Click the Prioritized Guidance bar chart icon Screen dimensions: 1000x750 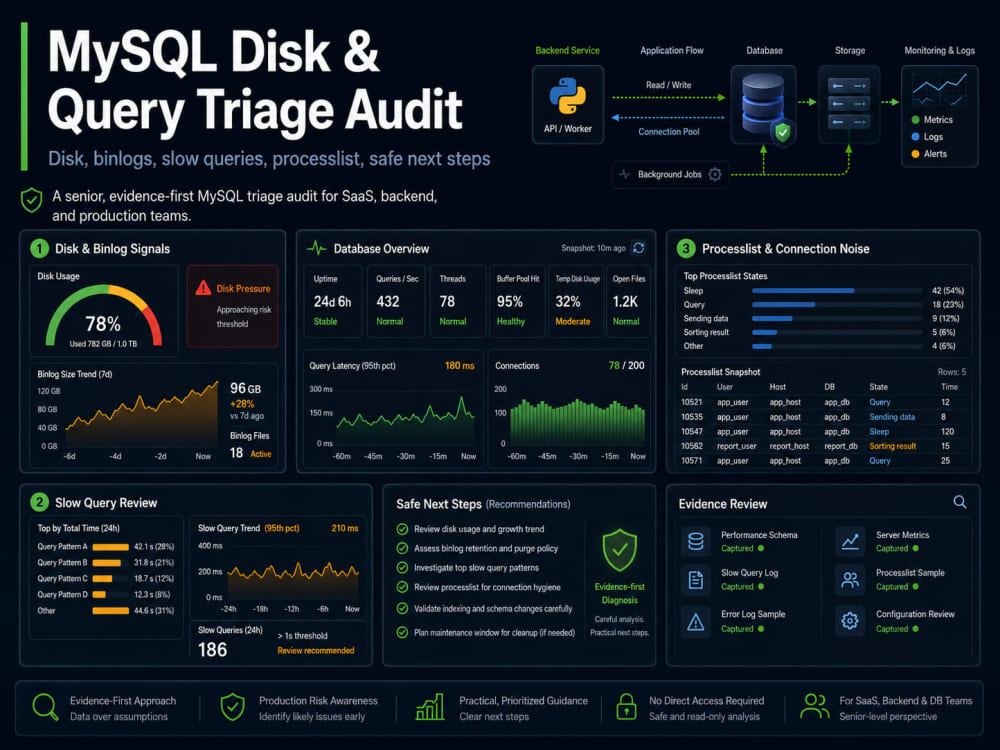pyautogui.click(x=430, y=707)
